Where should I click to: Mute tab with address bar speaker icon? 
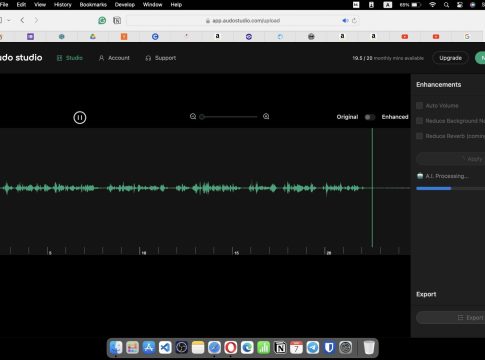point(345,20)
